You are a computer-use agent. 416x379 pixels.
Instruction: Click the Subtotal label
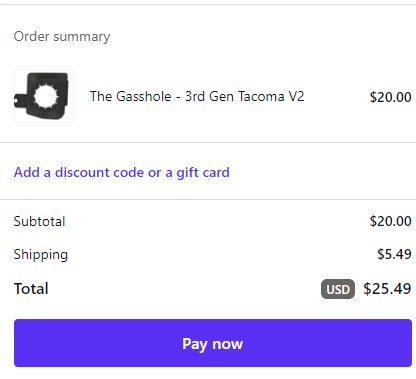pos(39,221)
